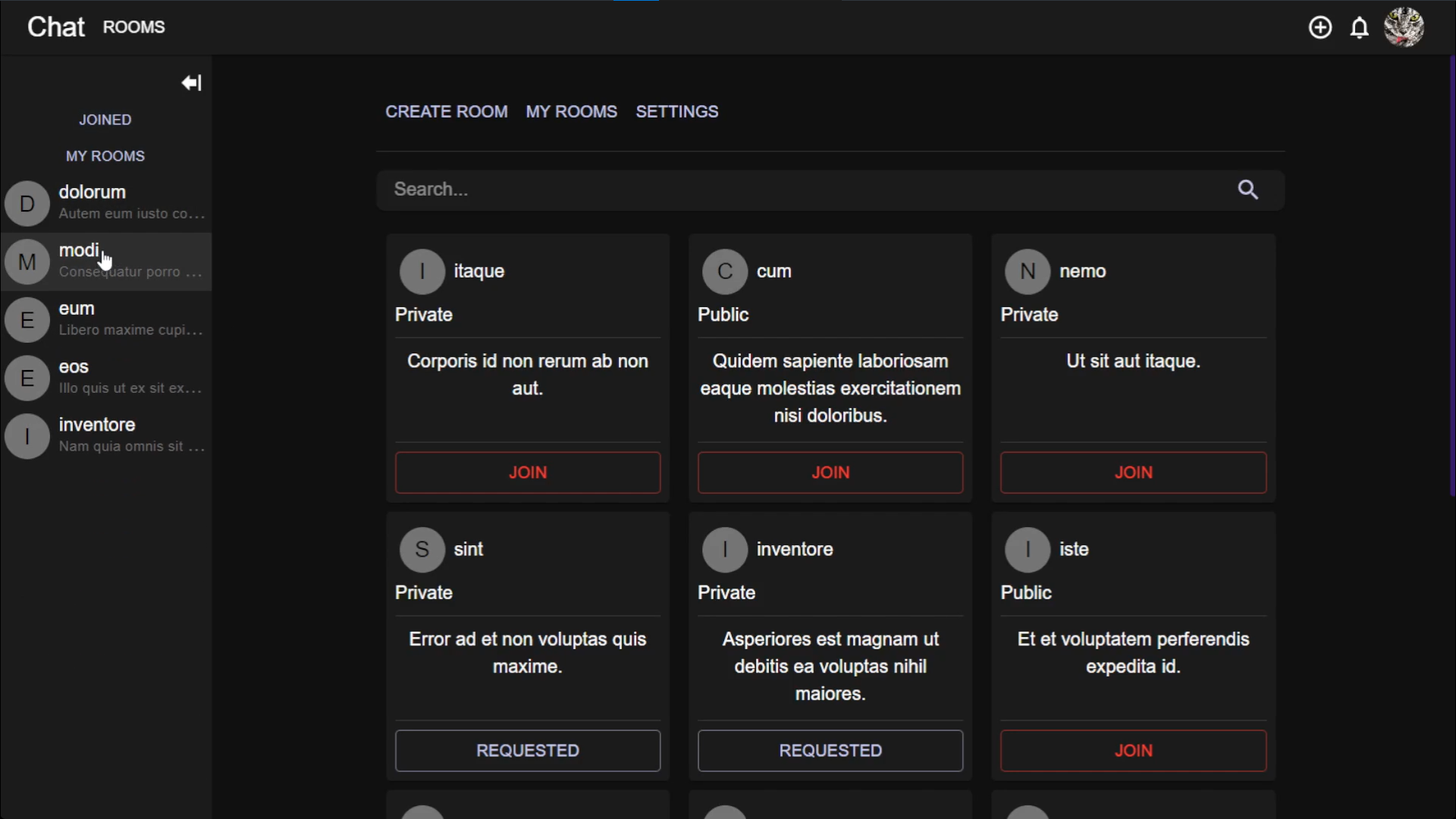Viewport: 1456px width, 819px height.
Task: Open the user profile avatar menu
Action: pos(1404,28)
